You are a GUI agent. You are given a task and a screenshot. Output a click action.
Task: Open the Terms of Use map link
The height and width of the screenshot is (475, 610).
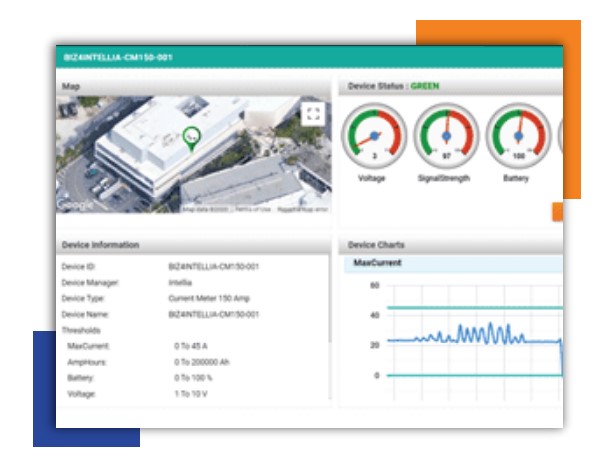pos(255,209)
